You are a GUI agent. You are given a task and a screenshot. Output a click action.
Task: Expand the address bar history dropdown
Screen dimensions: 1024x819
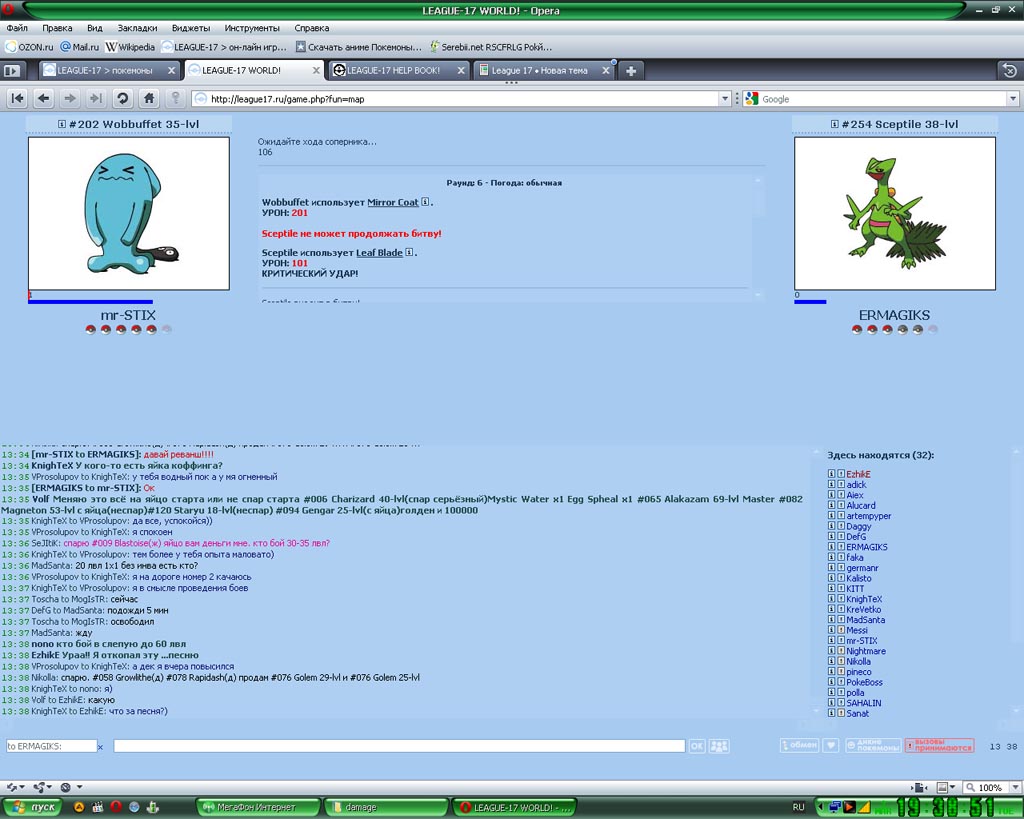(x=724, y=99)
